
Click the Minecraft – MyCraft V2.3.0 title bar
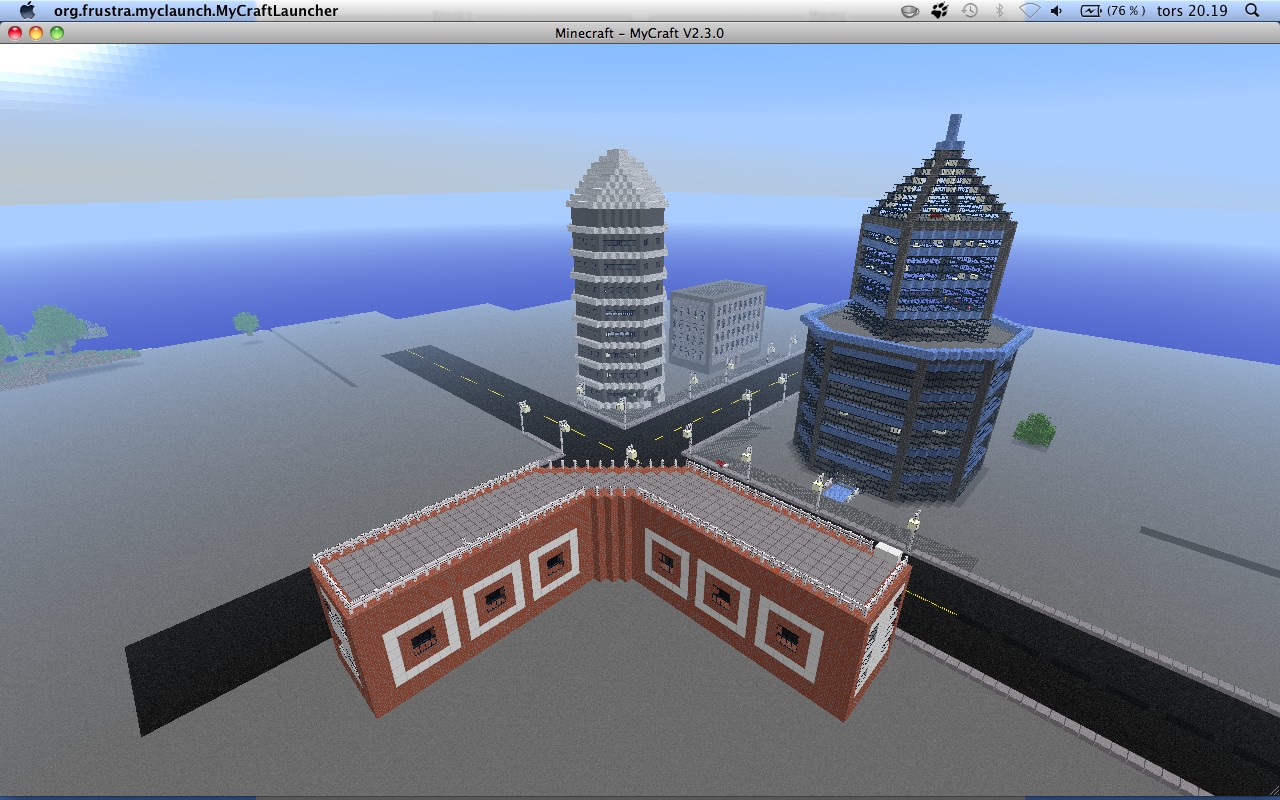pyautogui.click(x=640, y=32)
